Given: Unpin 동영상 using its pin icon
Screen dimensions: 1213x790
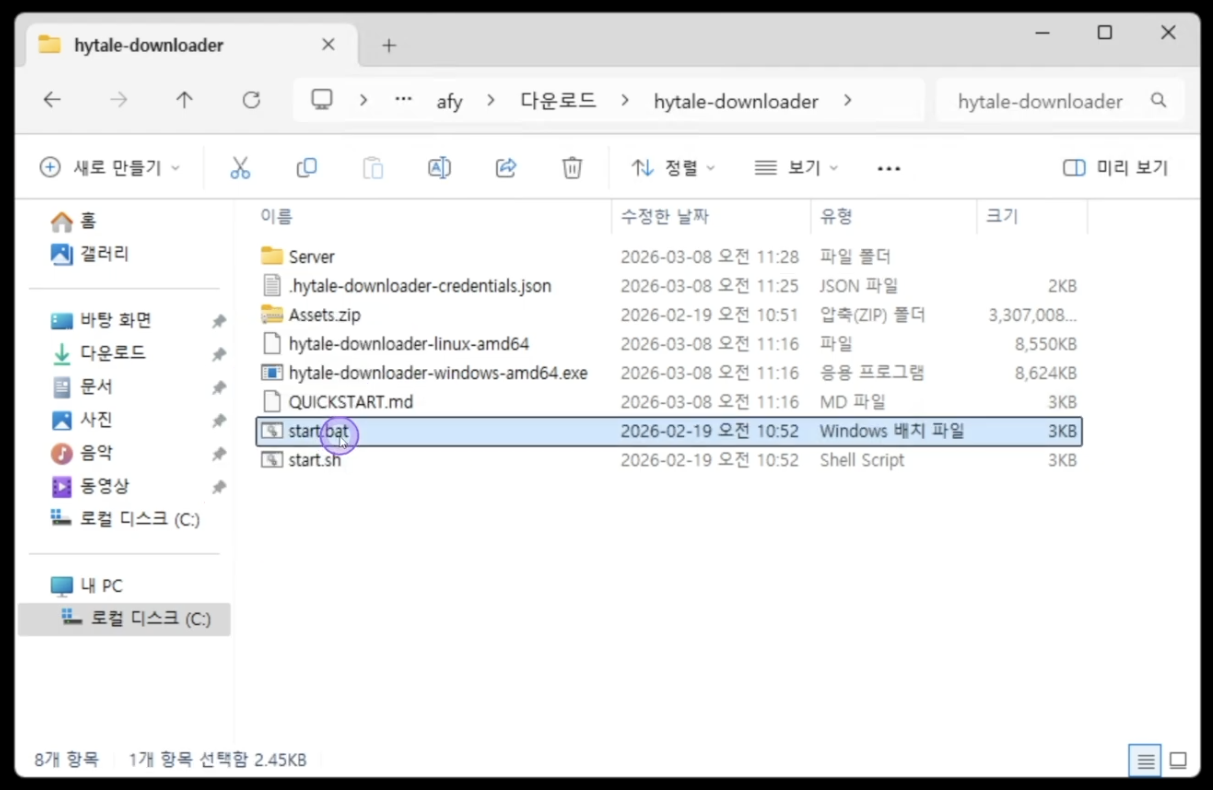Looking at the screenshot, I should pos(218,487).
